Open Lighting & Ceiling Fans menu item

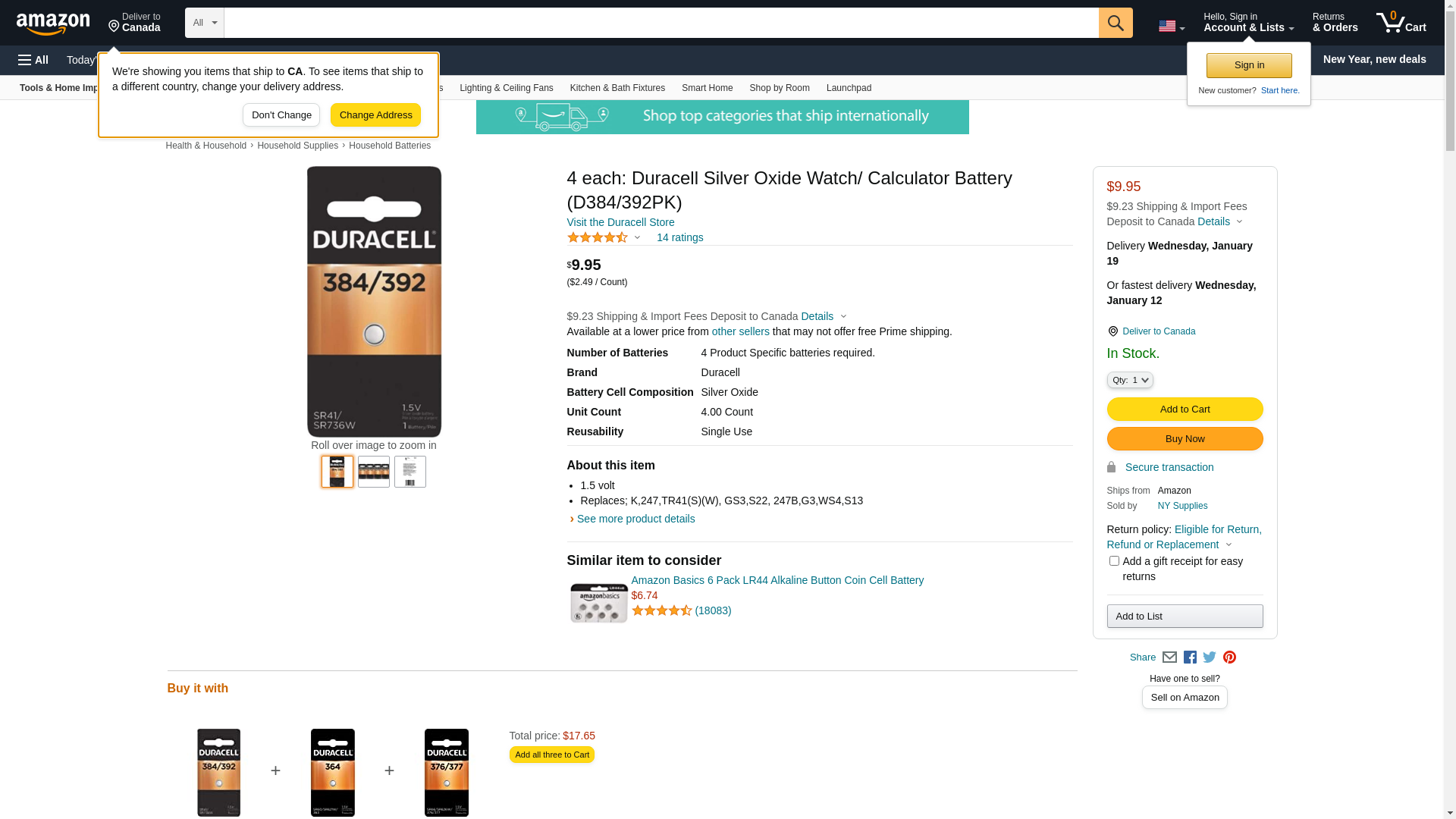(x=506, y=88)
